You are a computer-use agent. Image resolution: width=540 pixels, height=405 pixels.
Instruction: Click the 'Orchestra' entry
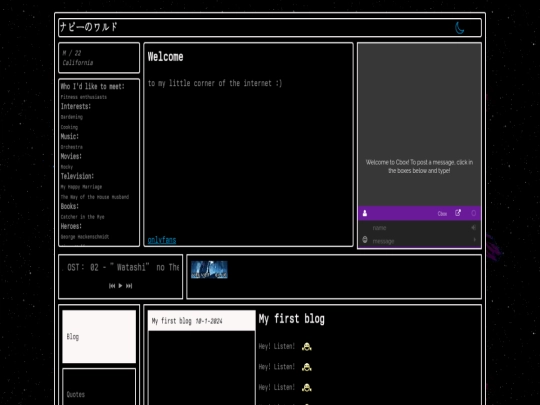pyautogui.click(x=72, y=147)
